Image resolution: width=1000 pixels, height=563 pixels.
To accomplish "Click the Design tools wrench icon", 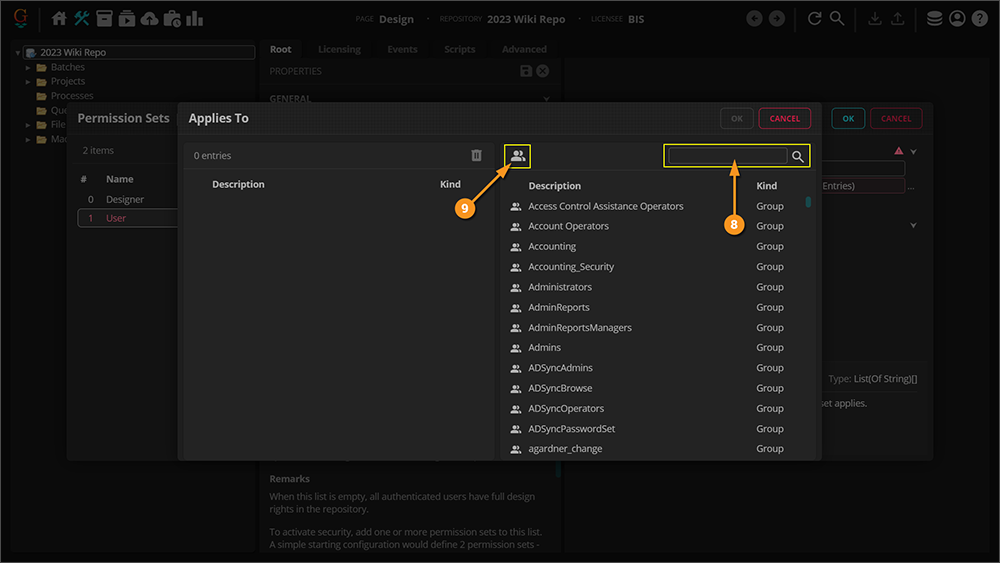I will pos(82,19).
